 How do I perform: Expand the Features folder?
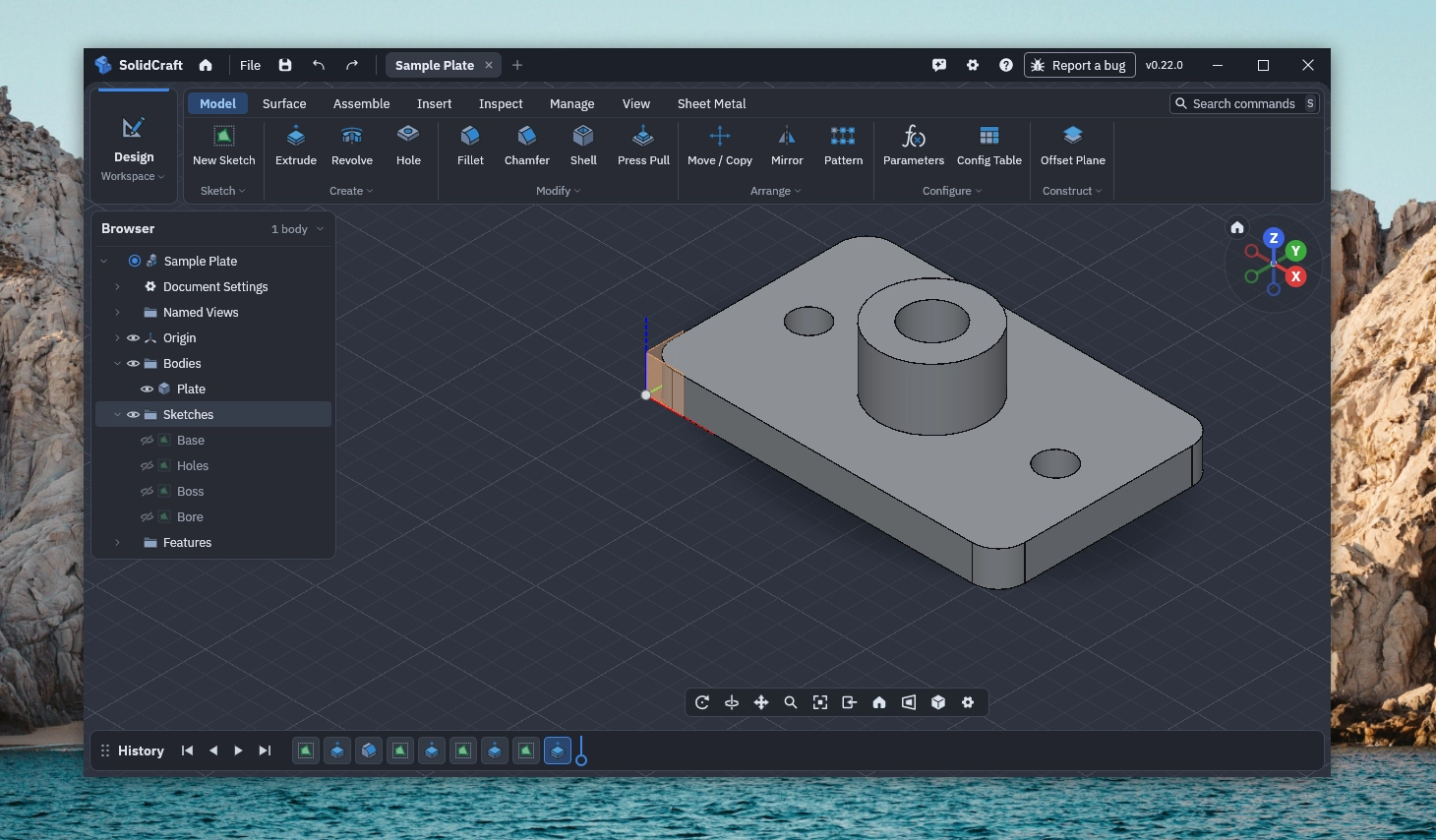117,543
